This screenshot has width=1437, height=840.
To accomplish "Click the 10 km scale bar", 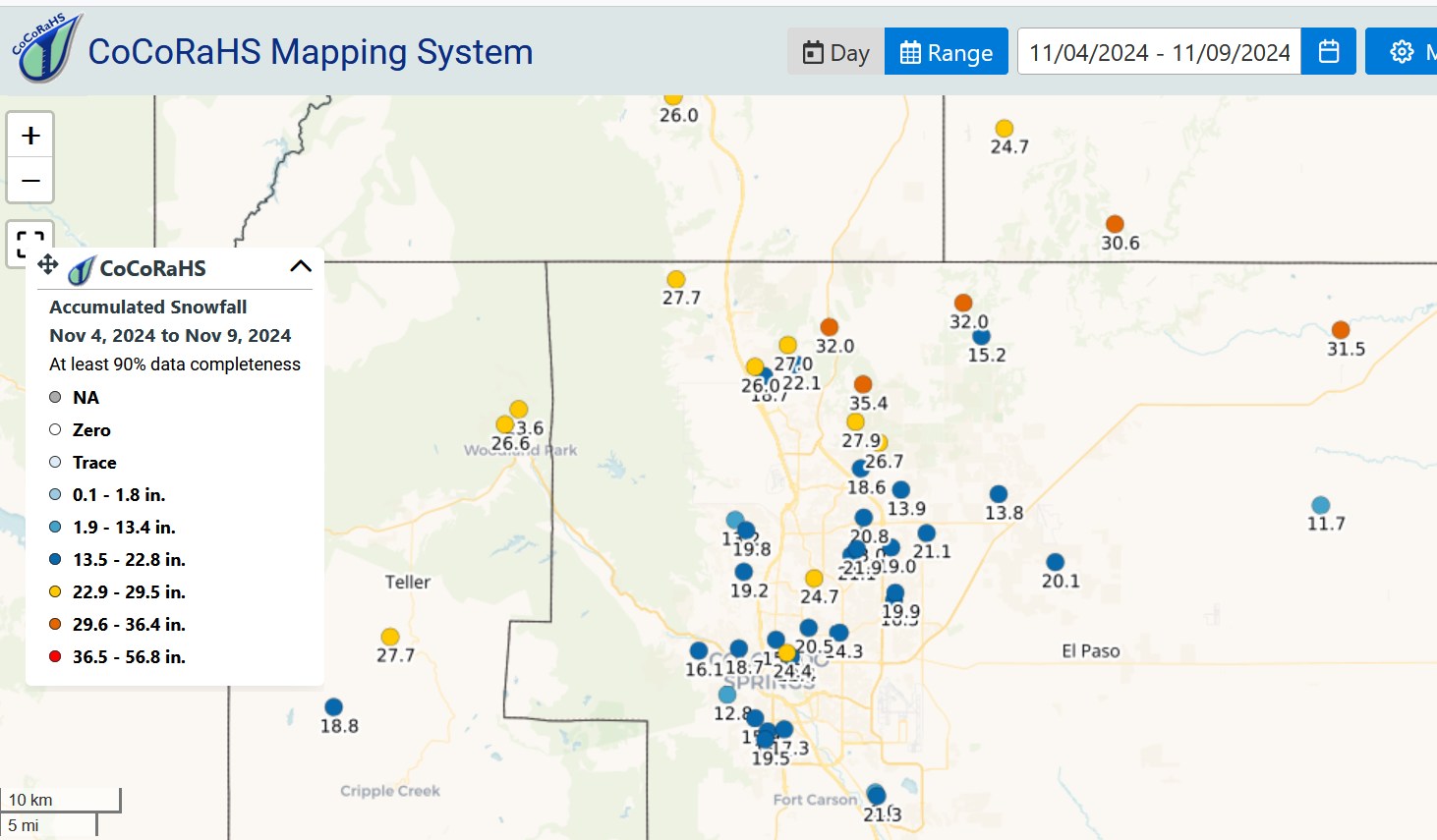I will point(61,800).
